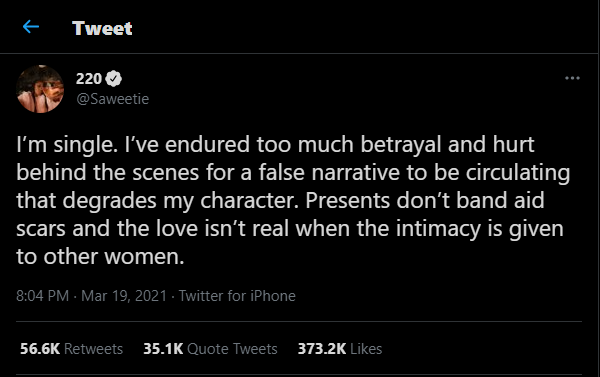Click the verified checkmark badge
600x377 pixels.
tap(113, 78)
